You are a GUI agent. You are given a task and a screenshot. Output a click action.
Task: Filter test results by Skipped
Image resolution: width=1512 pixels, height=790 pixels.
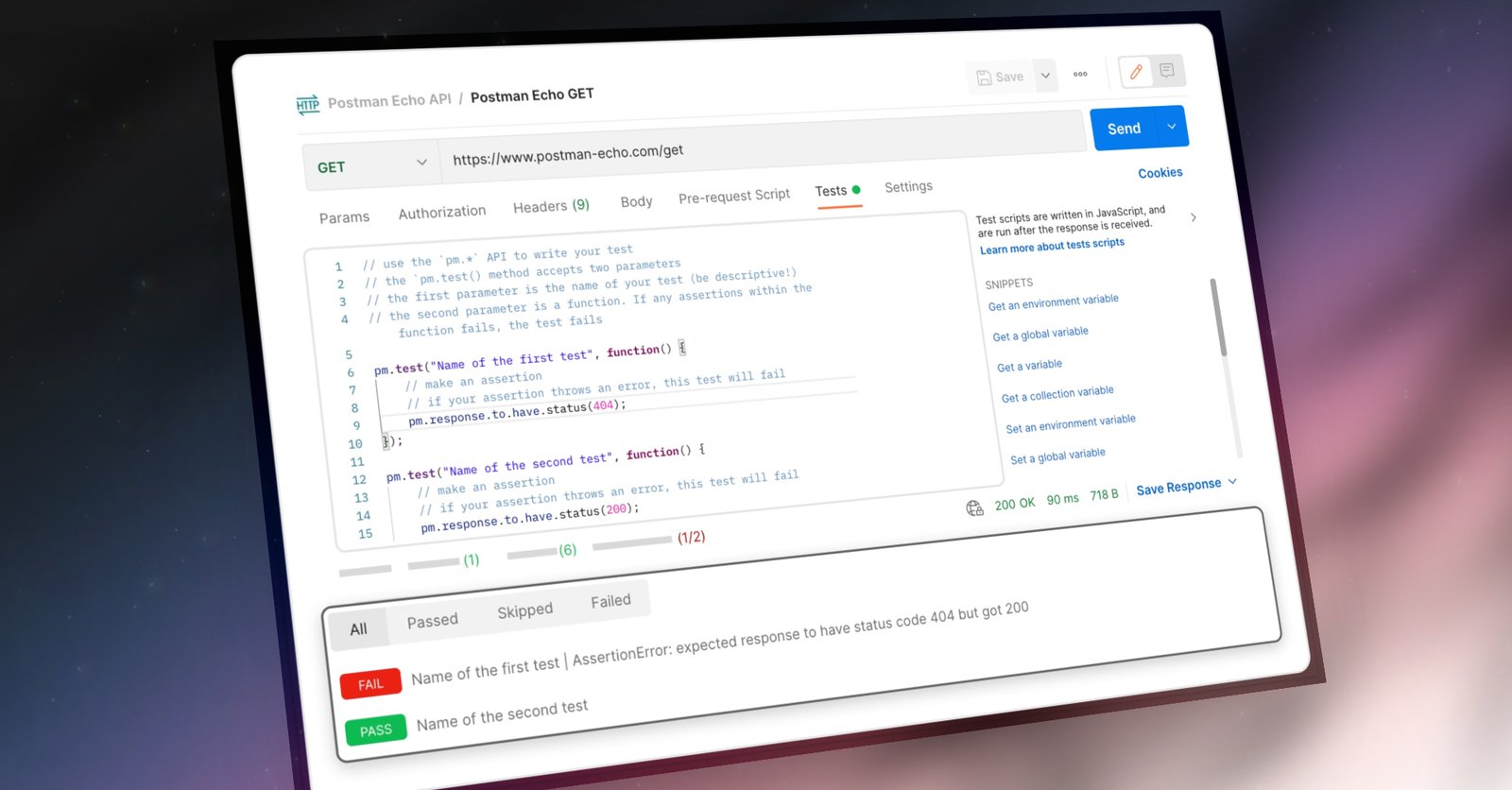pyautogui.click(x=524, y=610)
